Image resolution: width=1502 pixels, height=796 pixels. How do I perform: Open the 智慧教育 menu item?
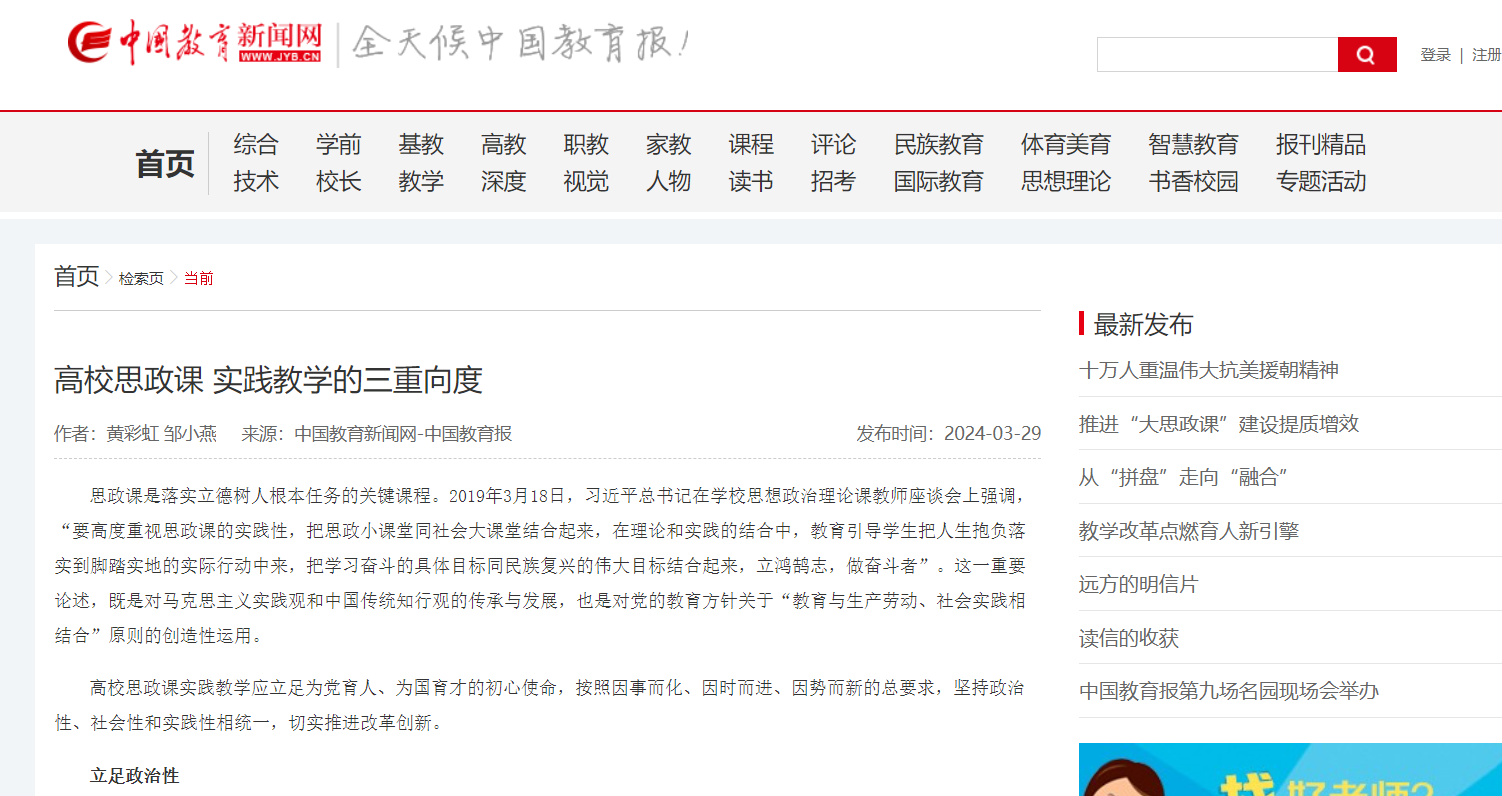click(1193, 145)
